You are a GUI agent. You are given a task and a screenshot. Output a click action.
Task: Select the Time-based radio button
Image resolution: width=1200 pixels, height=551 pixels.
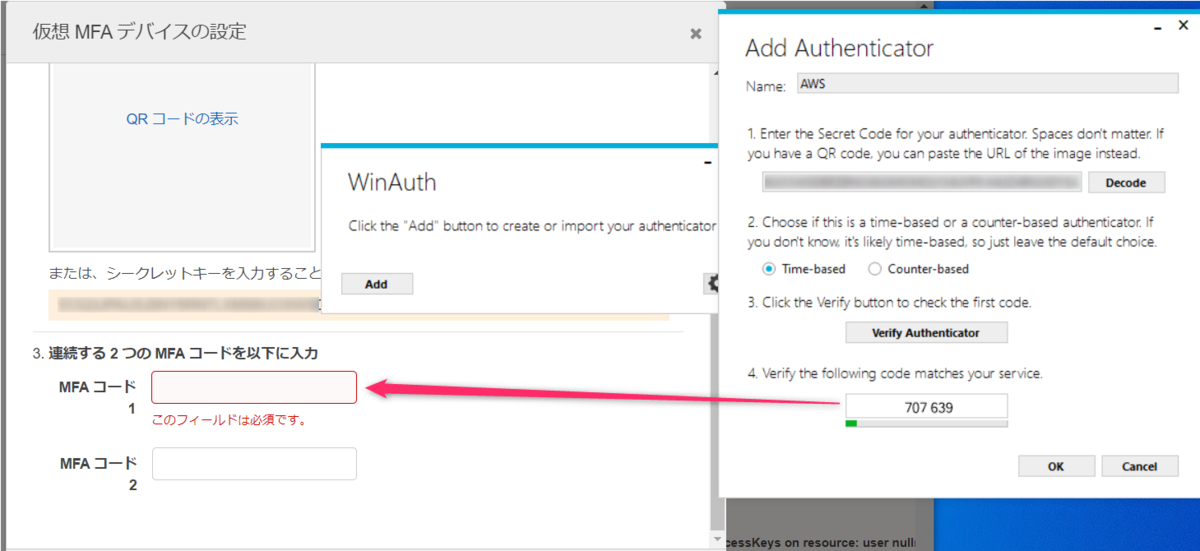click(x=769, y=269)
